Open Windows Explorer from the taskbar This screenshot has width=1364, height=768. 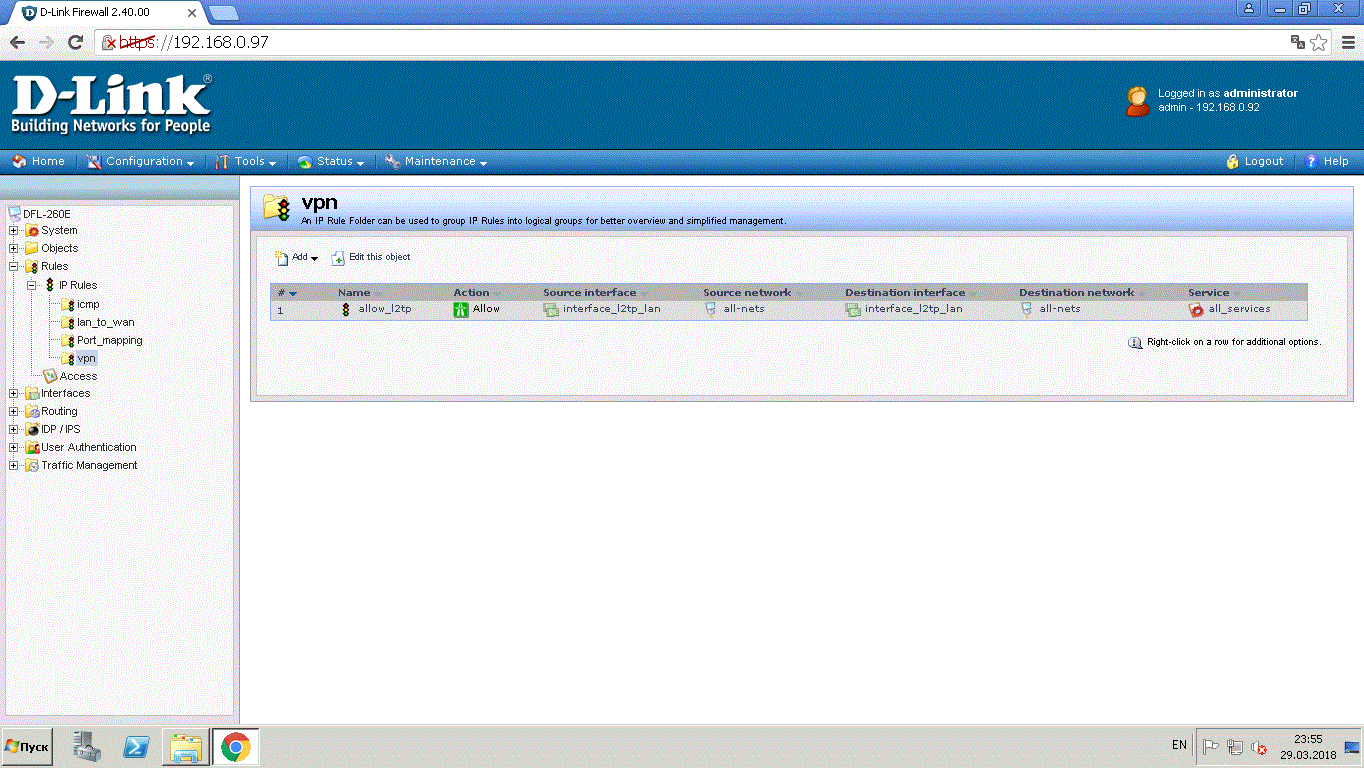pos(186,747)
